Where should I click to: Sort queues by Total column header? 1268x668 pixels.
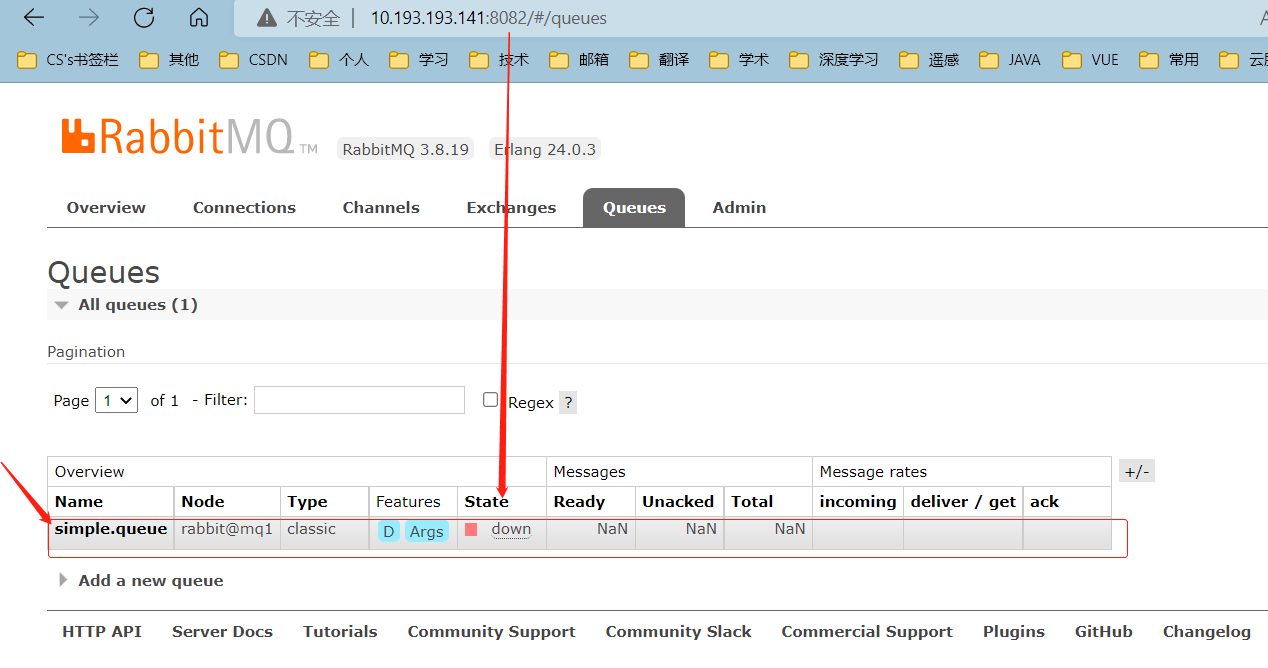(752, 501)
